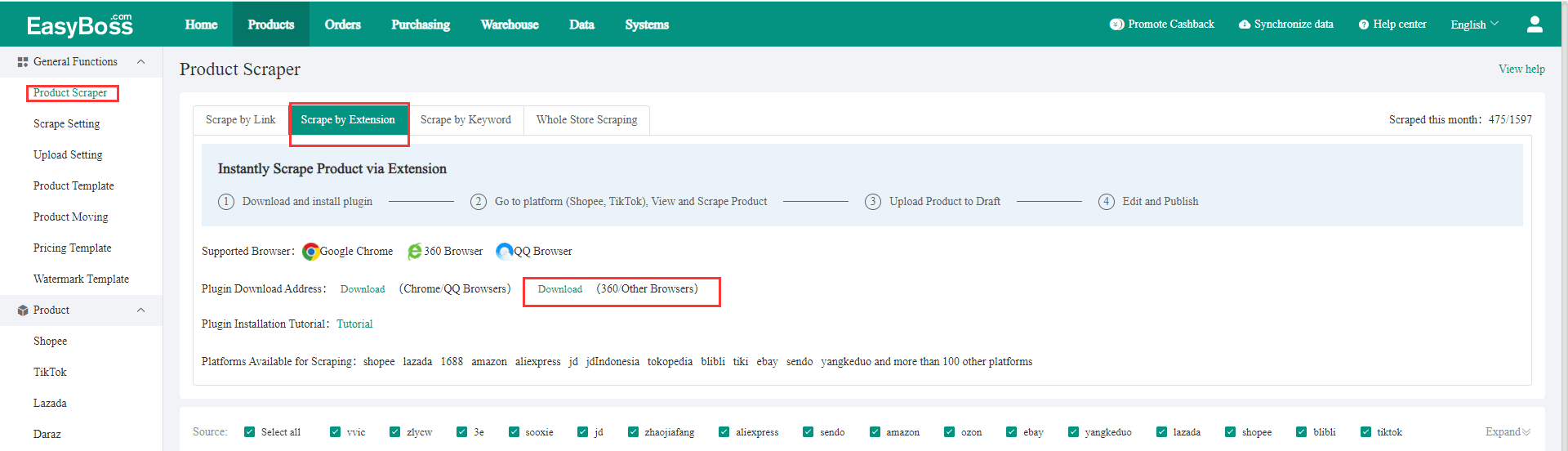Open the Purchasing menu
1568x451 pixels.
coord(421,25)
